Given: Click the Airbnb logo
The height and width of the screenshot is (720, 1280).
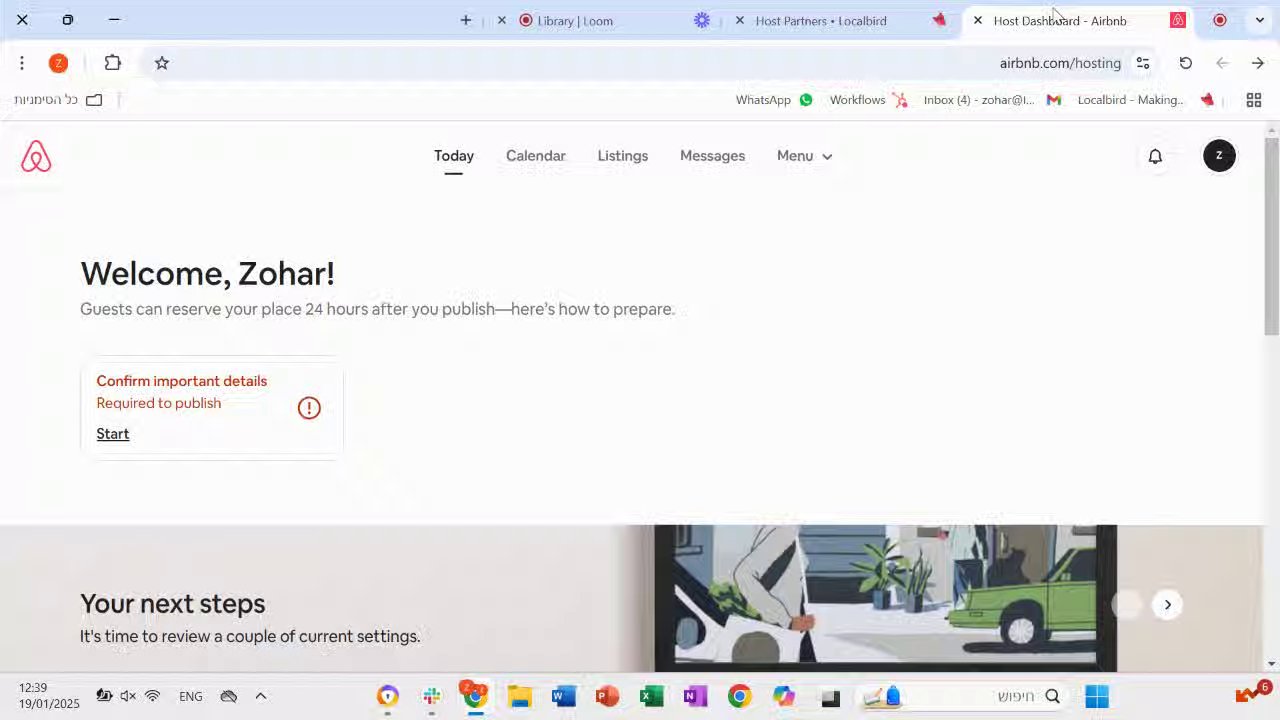Looking at the screenshot, I should tap(36, 156).
